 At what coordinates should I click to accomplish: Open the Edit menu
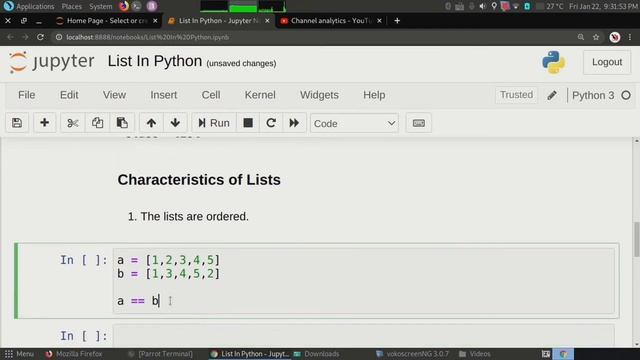click(69, 95)
